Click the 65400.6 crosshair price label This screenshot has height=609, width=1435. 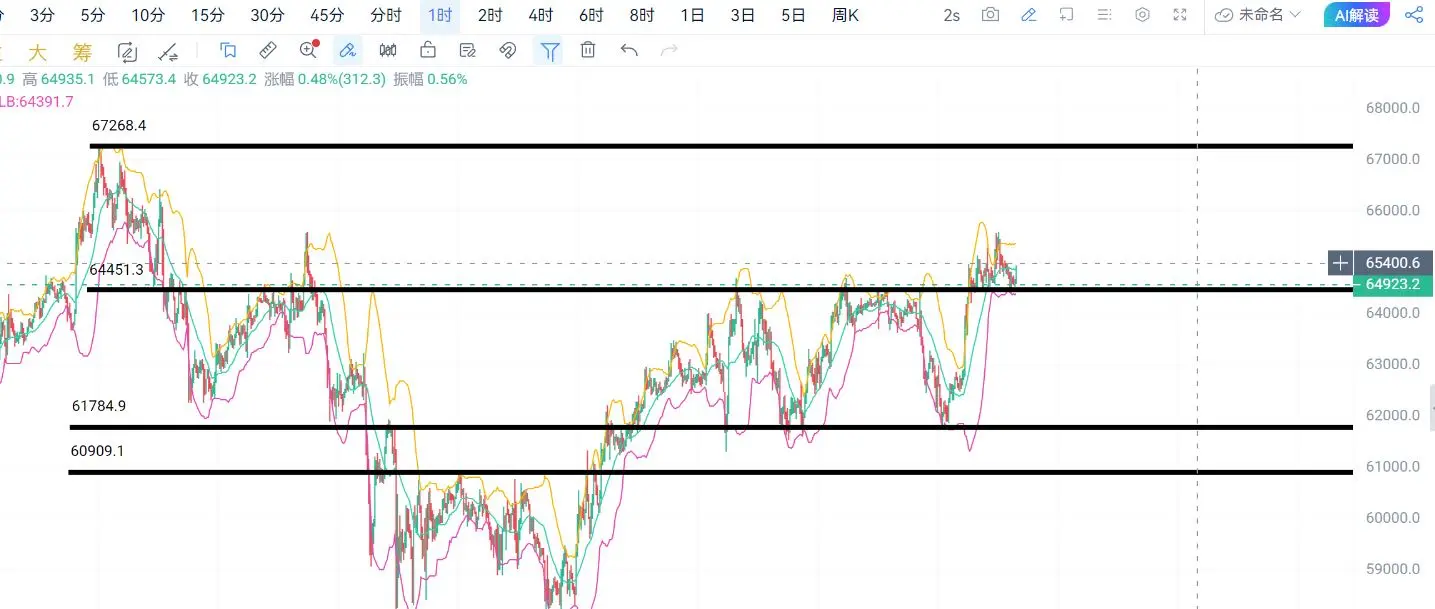coord(1394,263)
